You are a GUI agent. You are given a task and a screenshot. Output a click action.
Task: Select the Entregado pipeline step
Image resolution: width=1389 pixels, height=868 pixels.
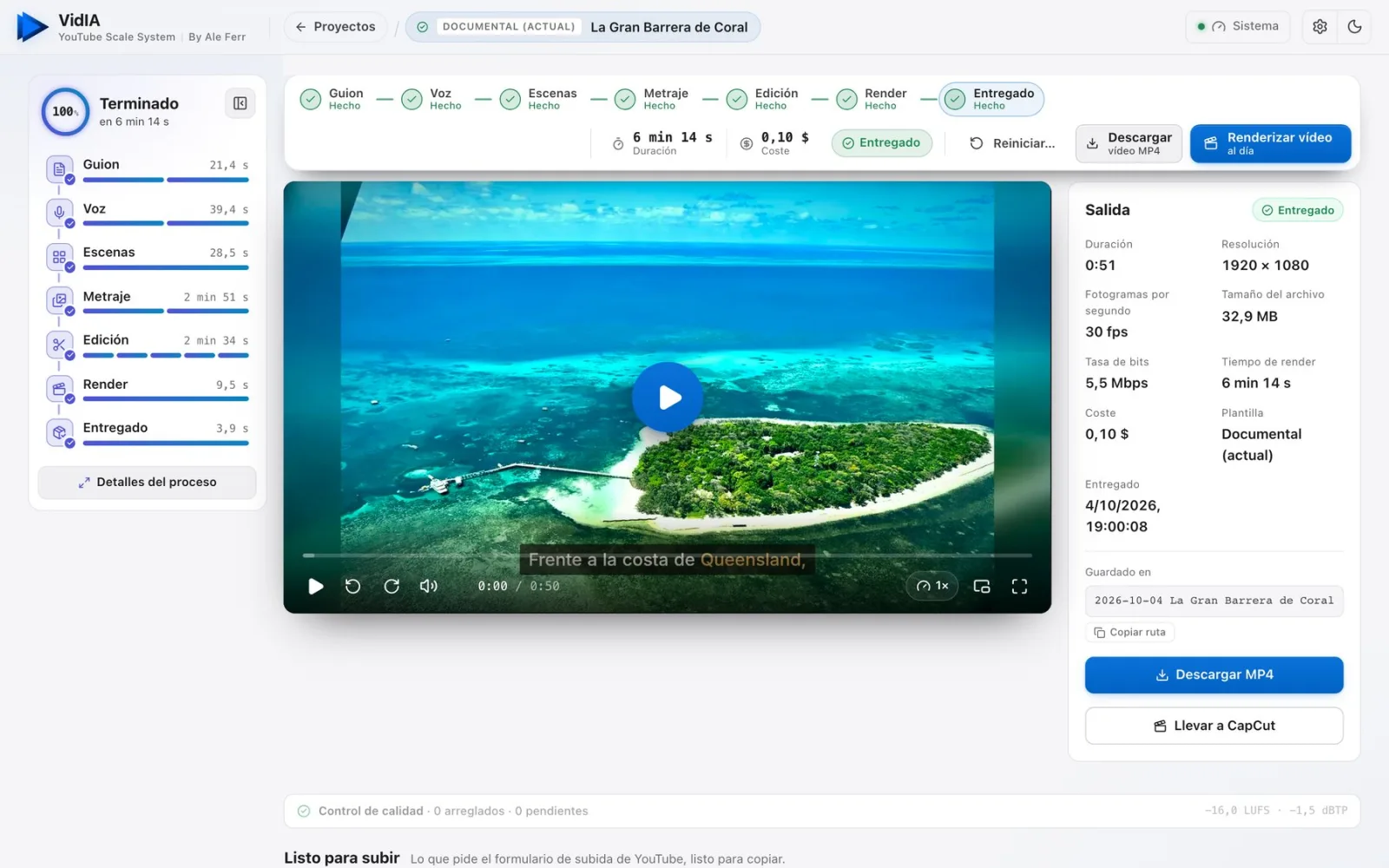[991, 99]
